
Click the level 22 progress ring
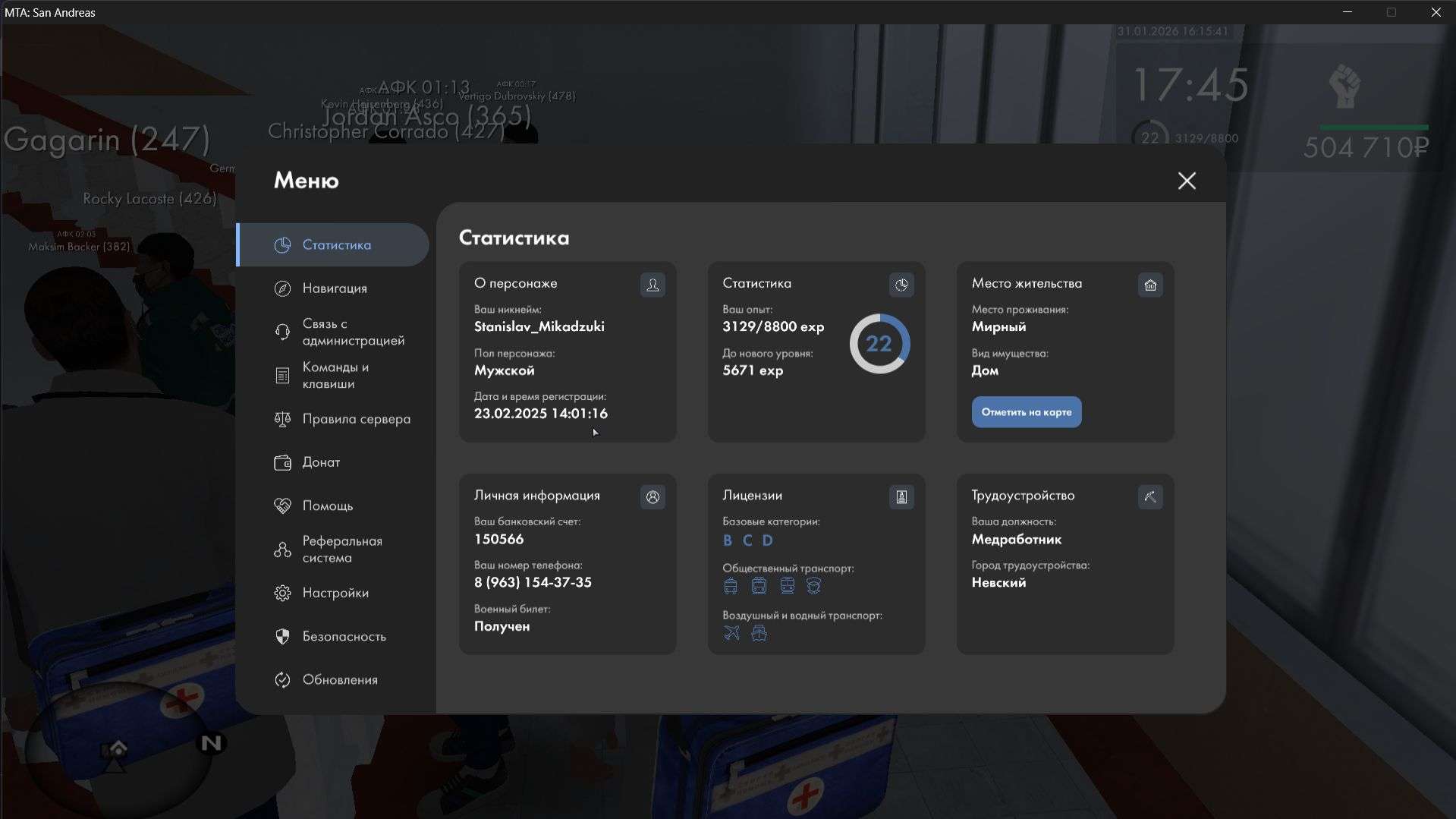coord(879,344)
